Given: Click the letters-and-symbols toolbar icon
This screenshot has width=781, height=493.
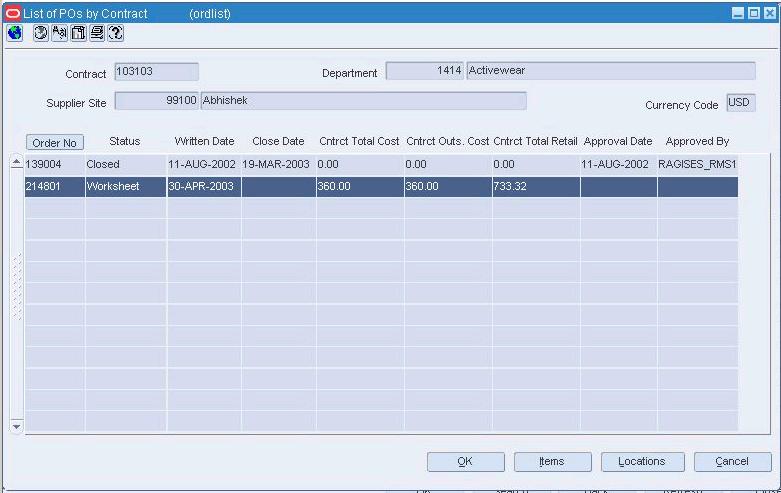Looking at the screenshot, I should [x=59, y=33].
